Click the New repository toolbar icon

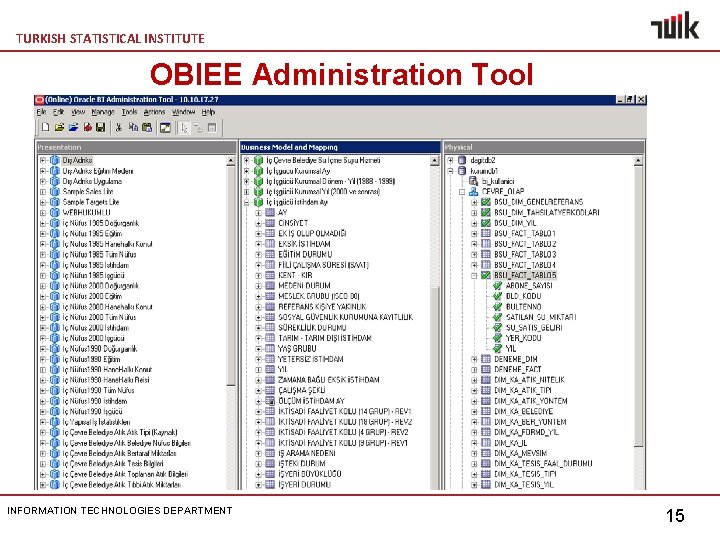coord(45,128)
